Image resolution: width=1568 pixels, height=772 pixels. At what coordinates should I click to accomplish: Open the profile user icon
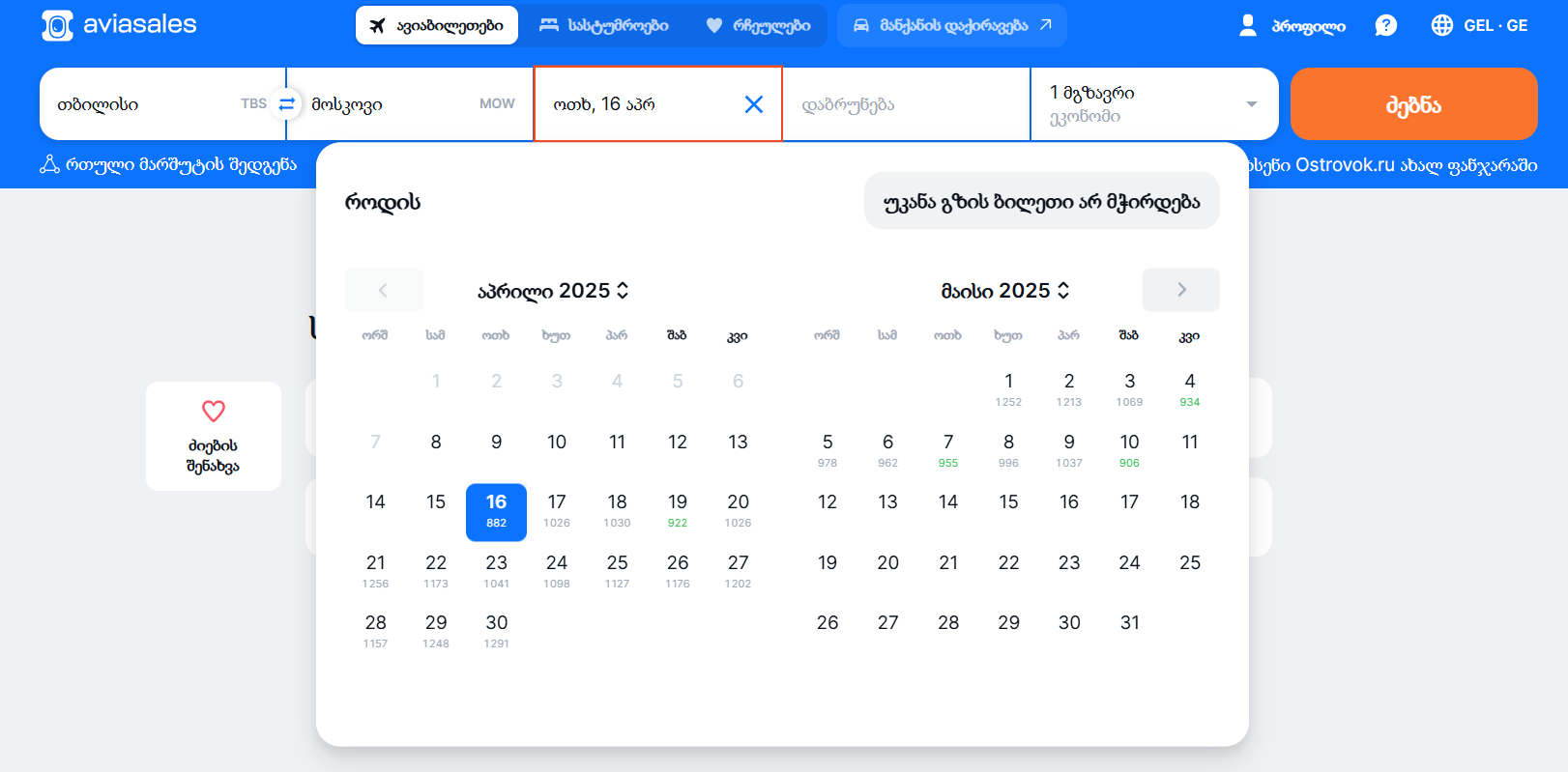point(1248,25)
